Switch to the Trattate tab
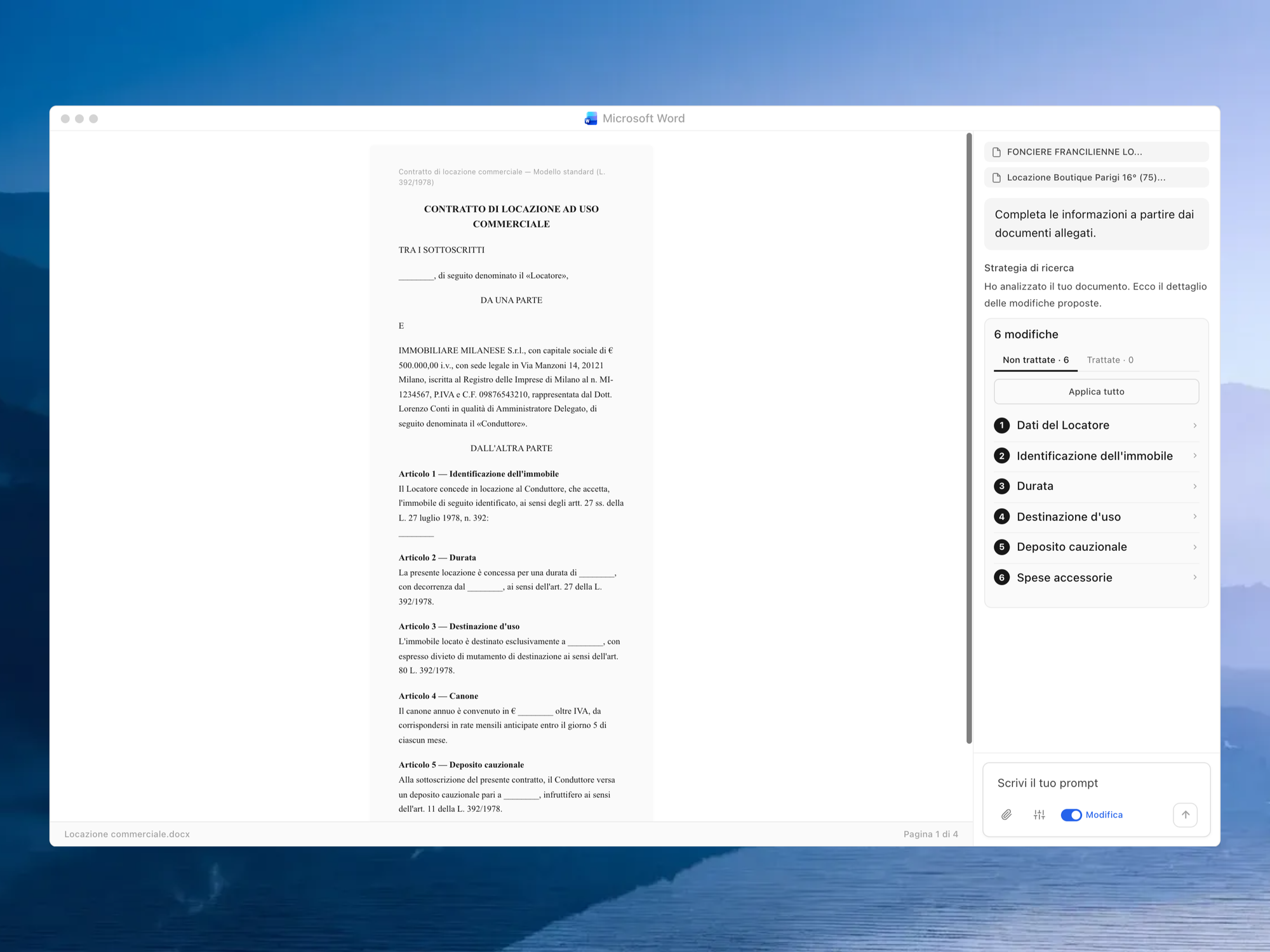1270x952 pixels. tap(1110, 360)
